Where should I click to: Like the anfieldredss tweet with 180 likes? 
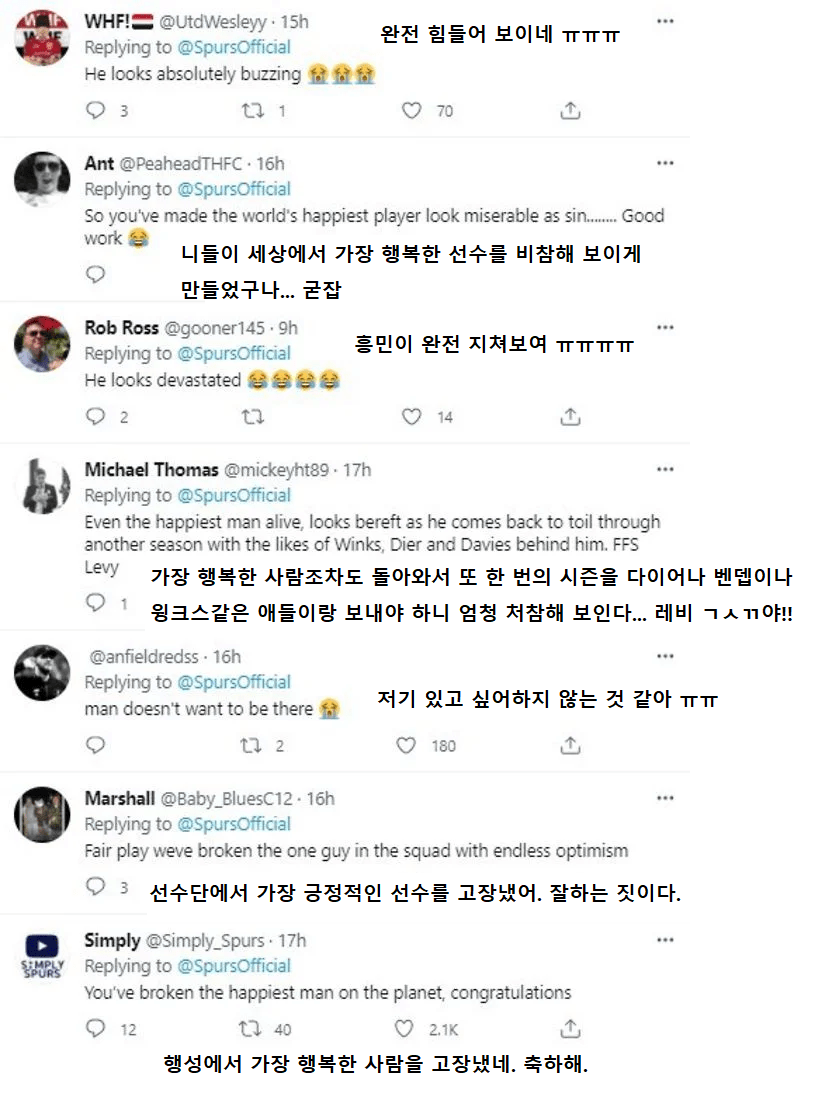(406, 745)
